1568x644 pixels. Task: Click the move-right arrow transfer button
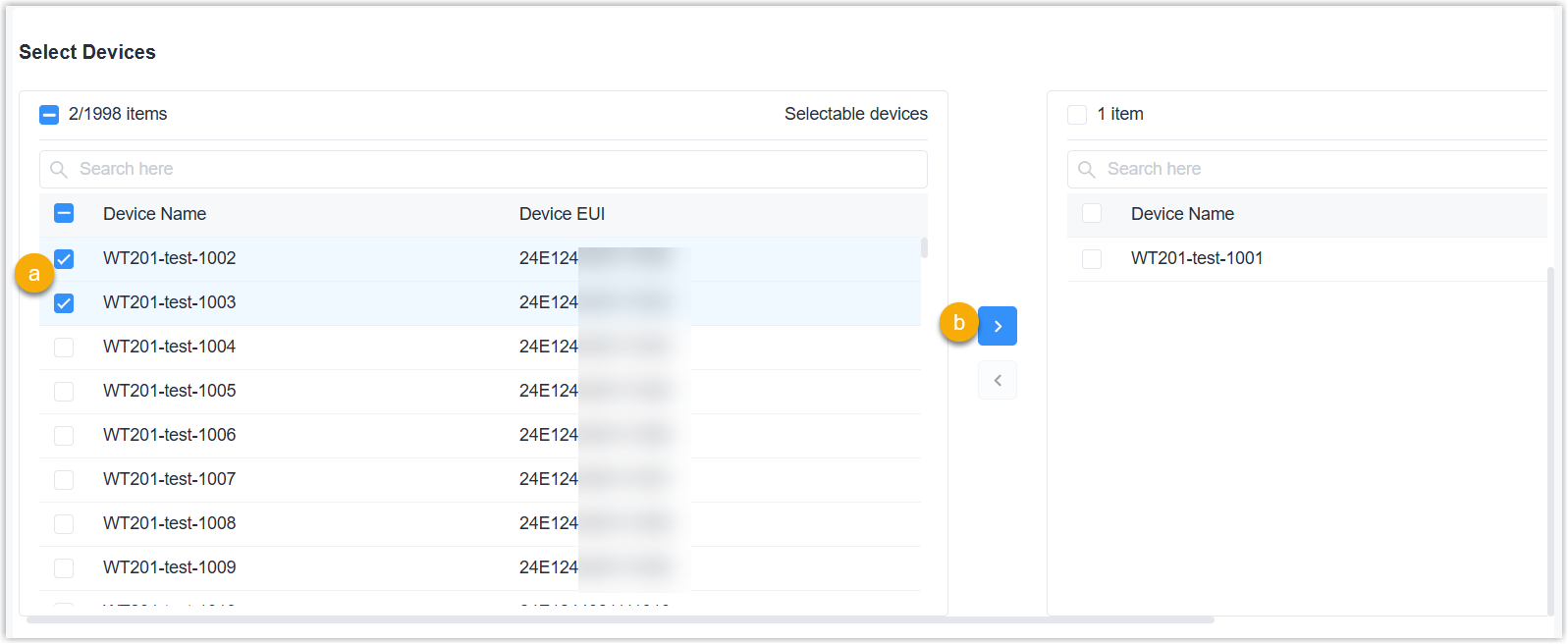pyautogui.click(x=997, y=326)
